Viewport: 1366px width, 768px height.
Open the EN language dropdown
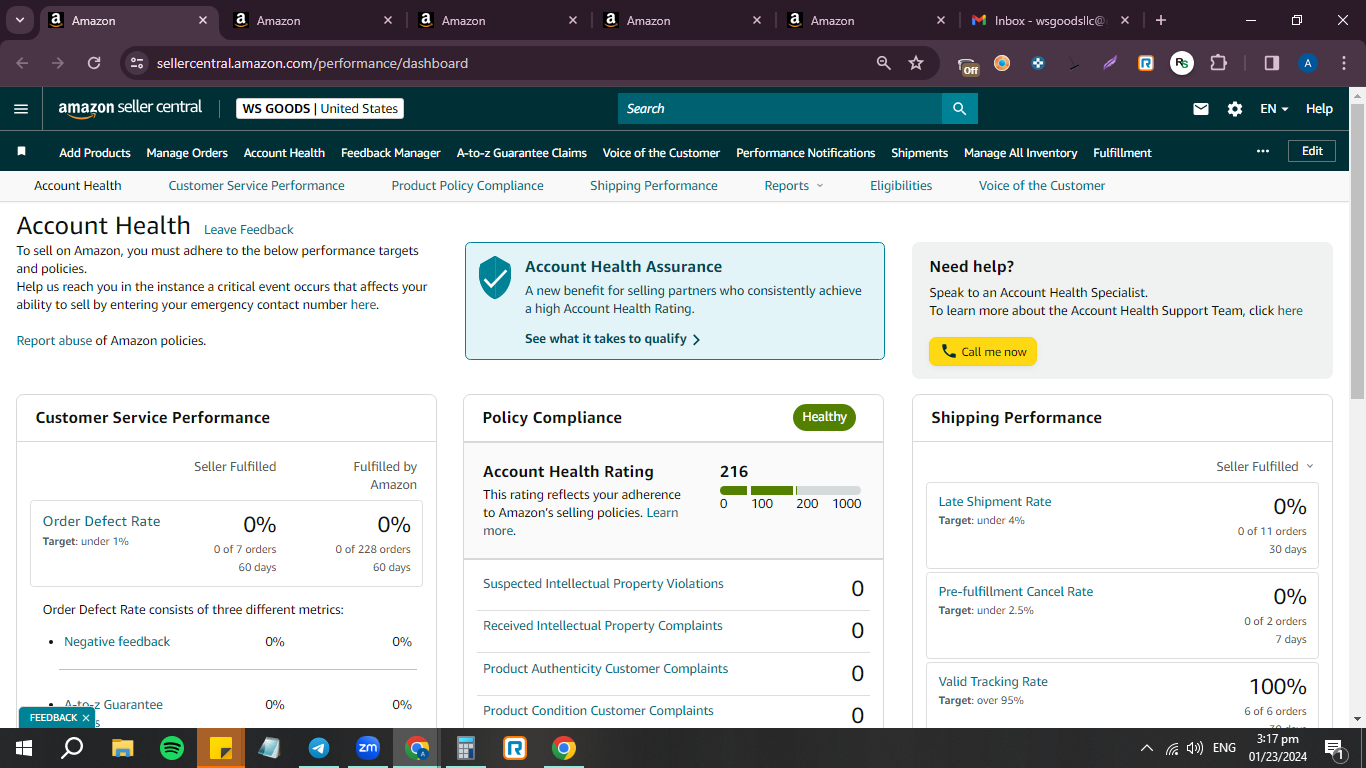point(1274,109)
